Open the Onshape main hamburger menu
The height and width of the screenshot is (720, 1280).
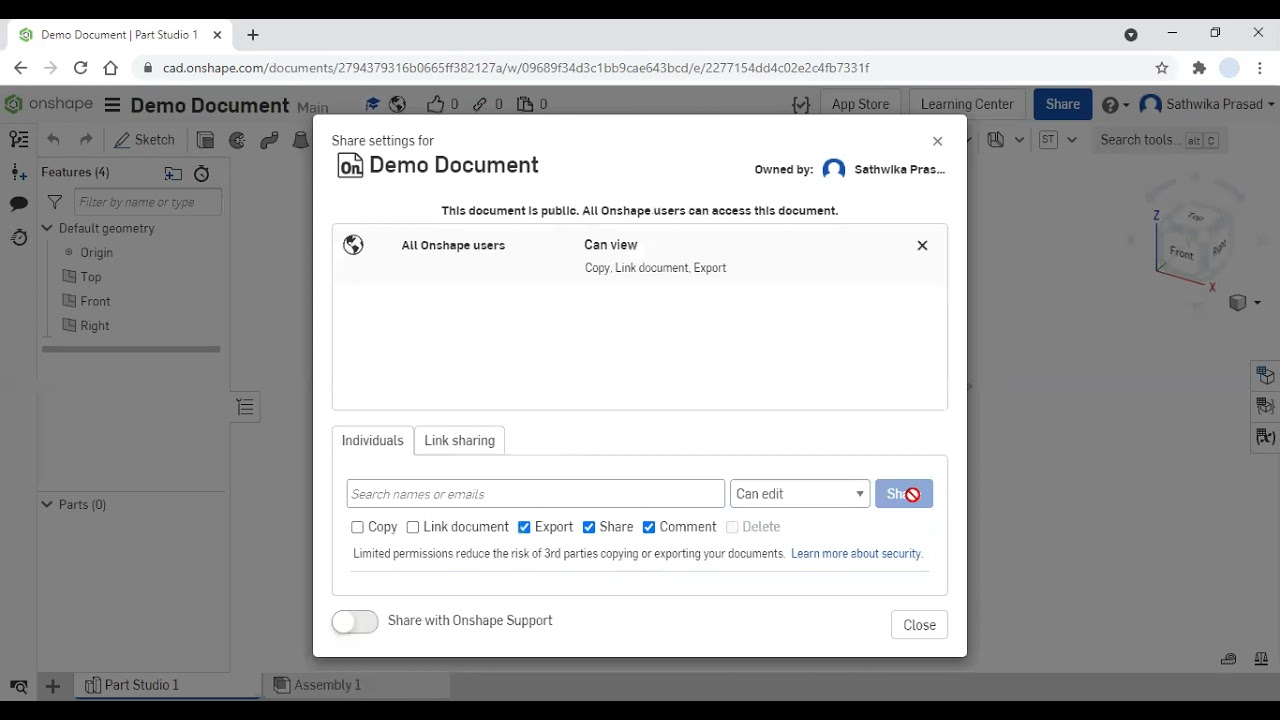(x=112, y=105)
